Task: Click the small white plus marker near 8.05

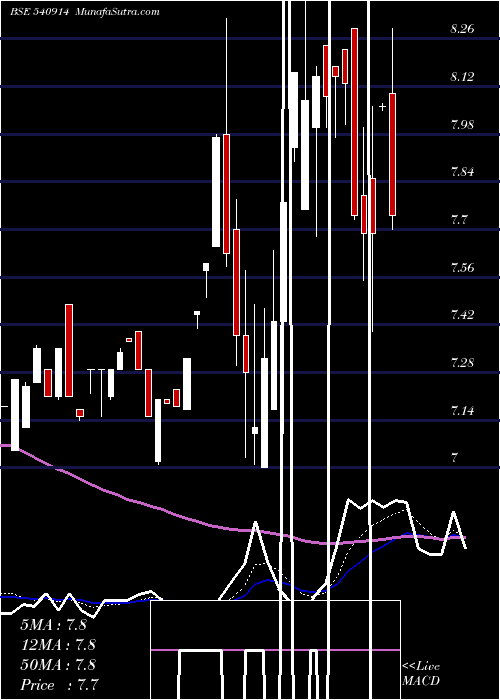Action: pos(383,107)
